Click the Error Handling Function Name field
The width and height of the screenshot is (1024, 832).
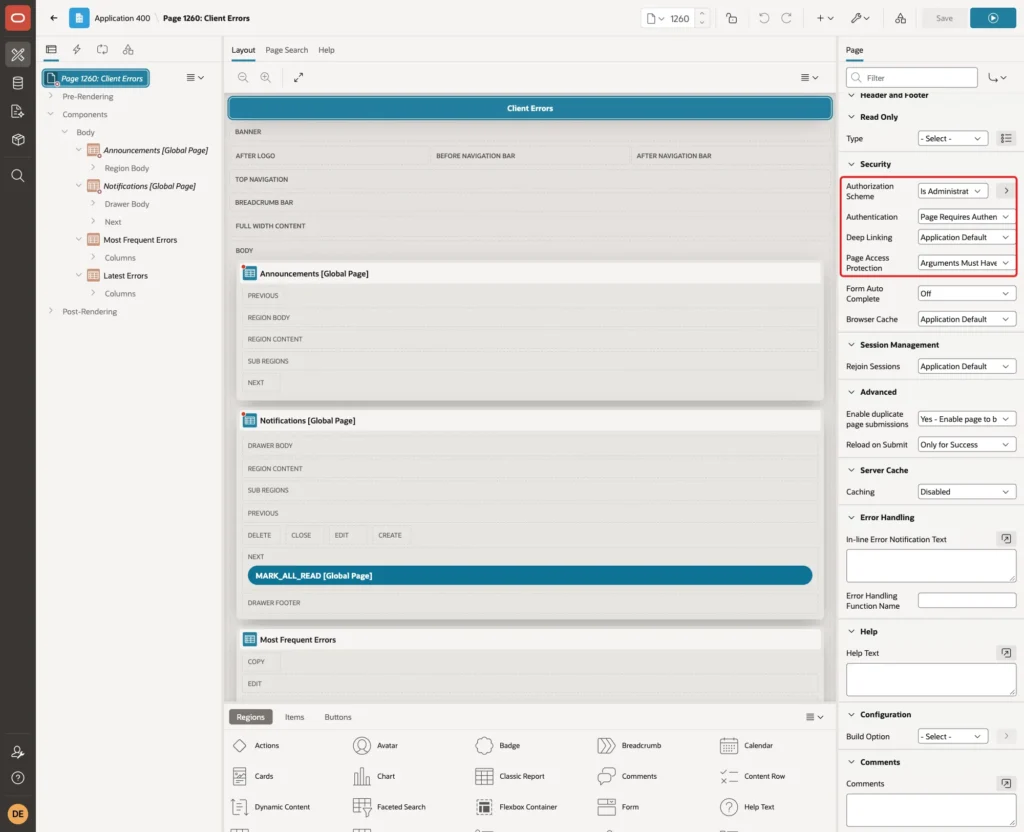(x=967, y=600)
